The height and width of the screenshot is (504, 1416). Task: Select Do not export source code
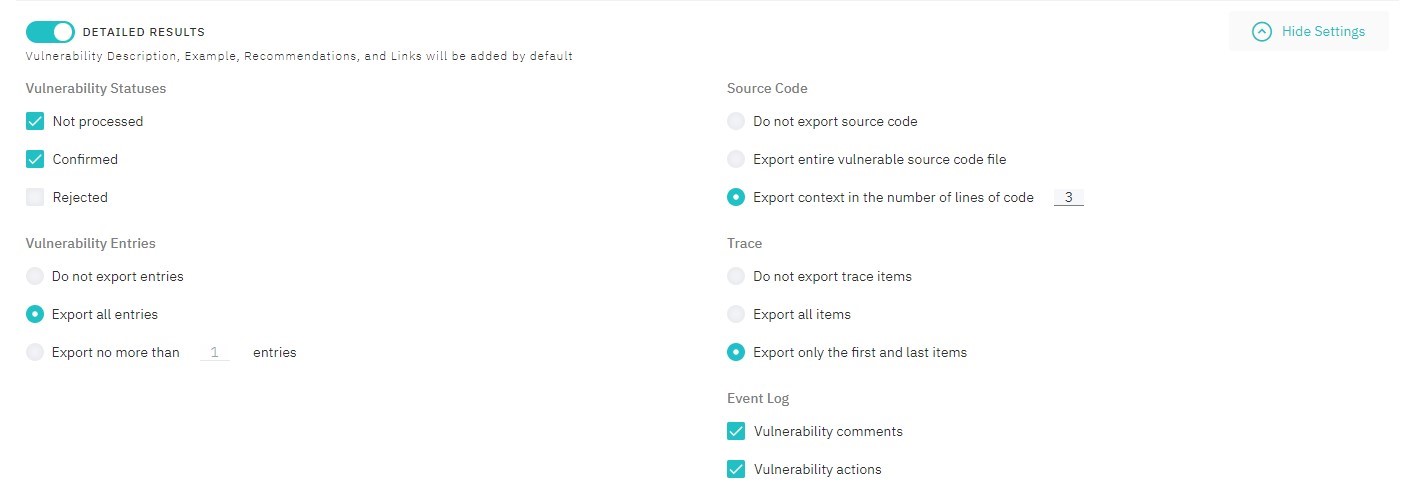[736, 121]
